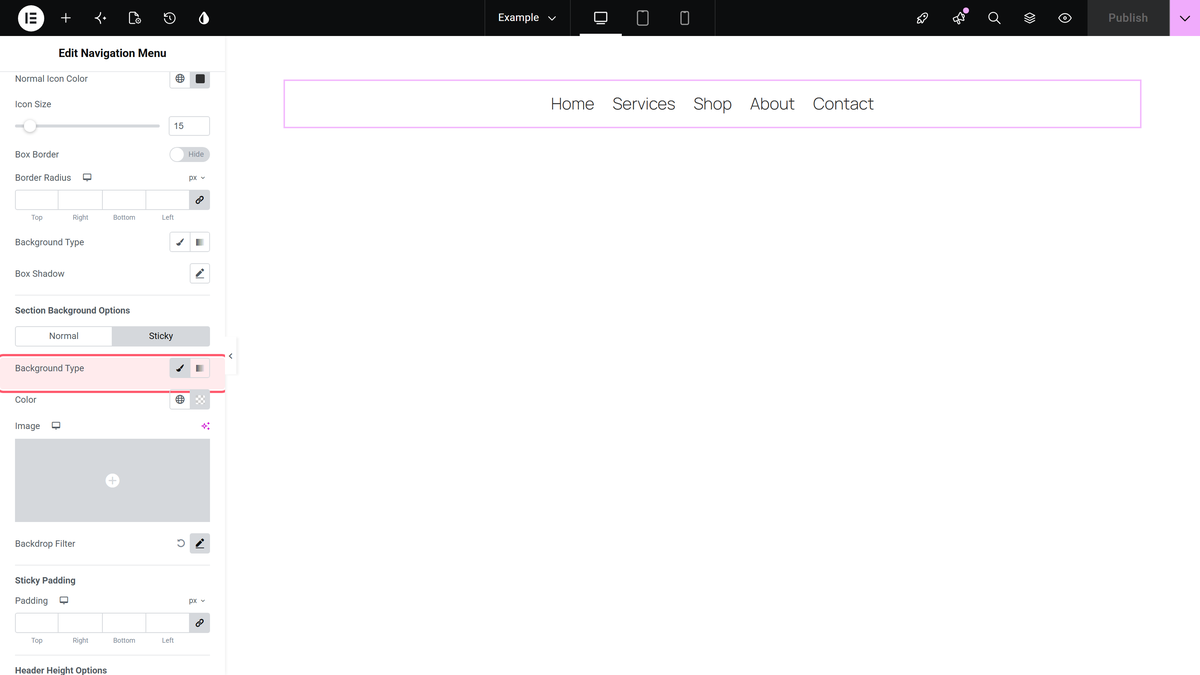This screenshot has height=675, width=1200.
Task: Change sticky Padding unit px dropdown
Action: tap(197, 601)
